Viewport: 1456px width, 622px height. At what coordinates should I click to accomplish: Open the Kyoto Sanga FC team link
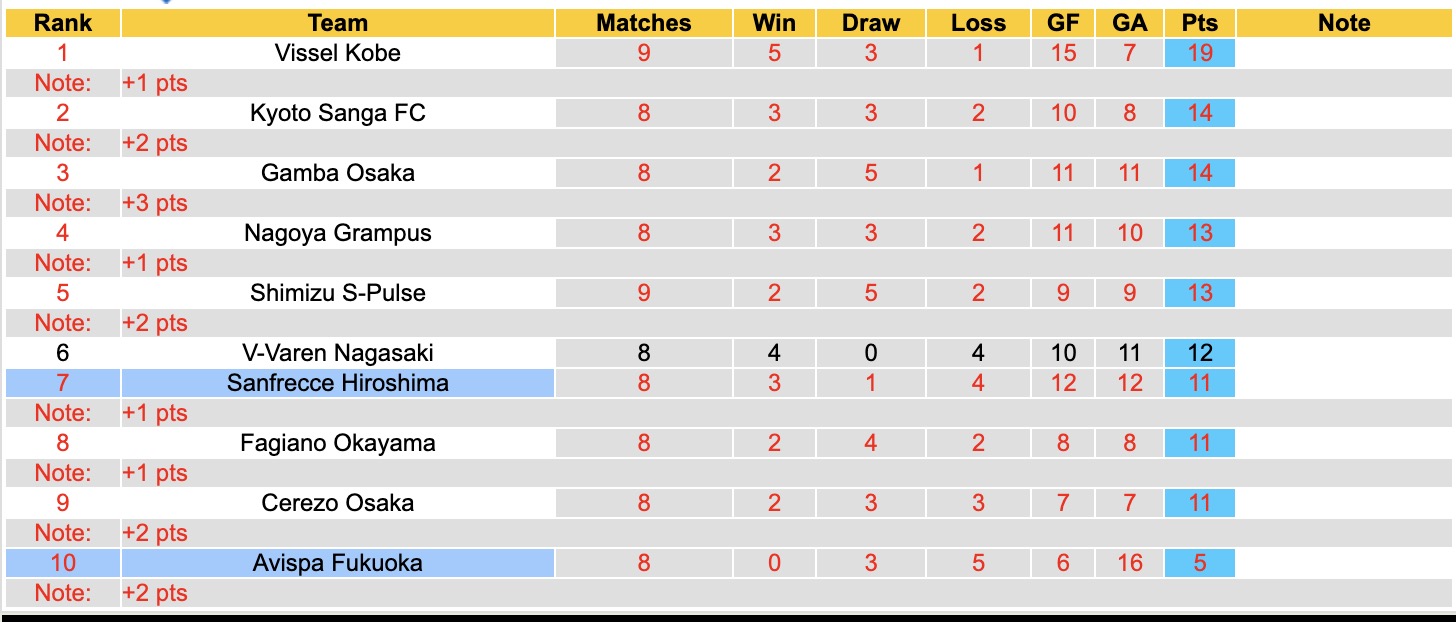(338, 113)
